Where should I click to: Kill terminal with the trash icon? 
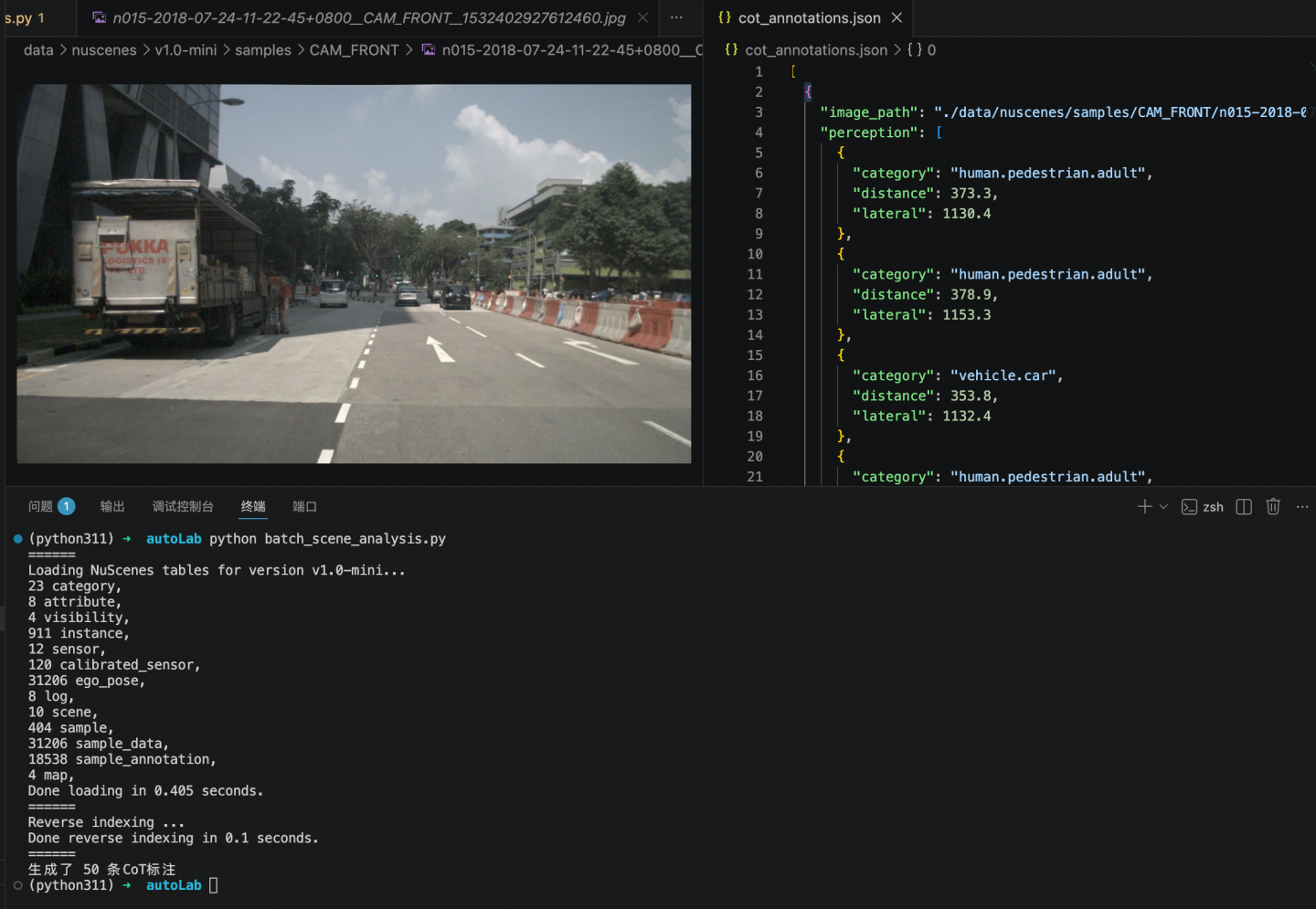point(1272,506)
